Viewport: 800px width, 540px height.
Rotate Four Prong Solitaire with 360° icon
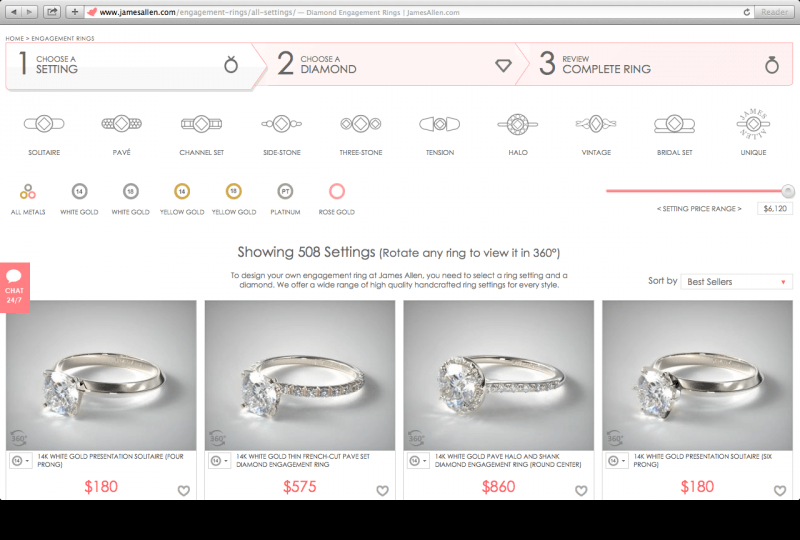pos(18,438)
